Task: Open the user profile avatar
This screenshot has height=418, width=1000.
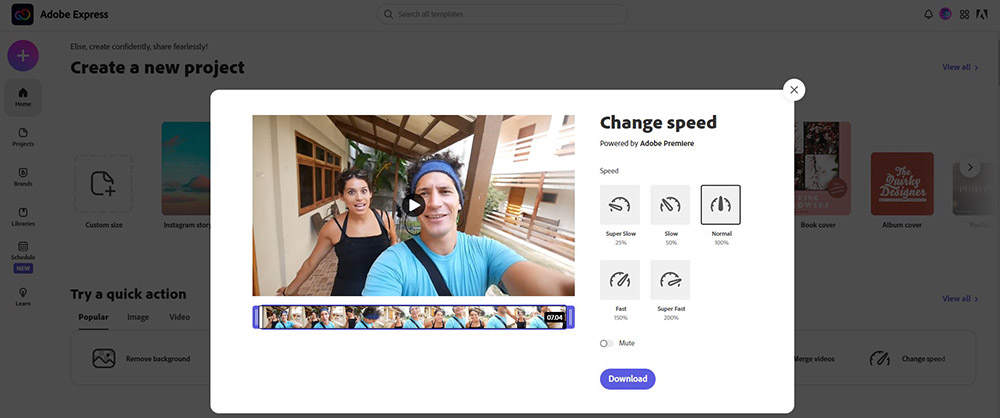Action: click(x=946, y=14)
